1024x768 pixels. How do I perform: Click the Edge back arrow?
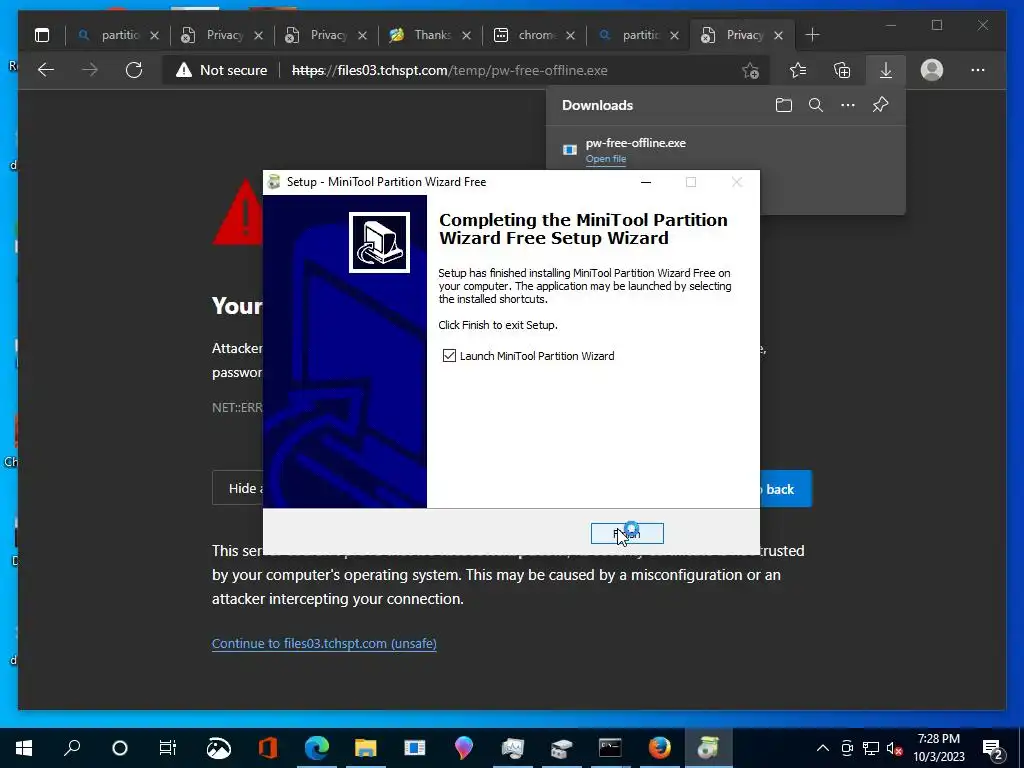[x=46, y=70]
